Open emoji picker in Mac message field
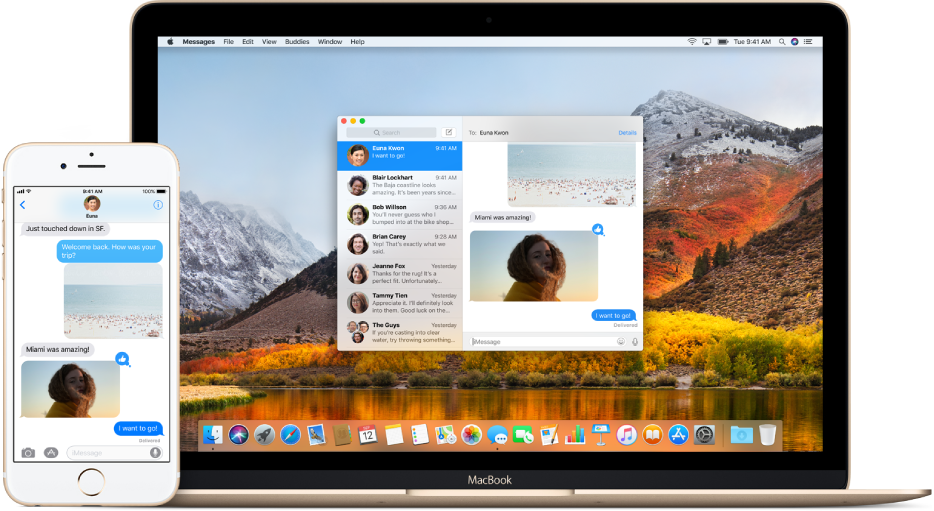 (621, 341)
